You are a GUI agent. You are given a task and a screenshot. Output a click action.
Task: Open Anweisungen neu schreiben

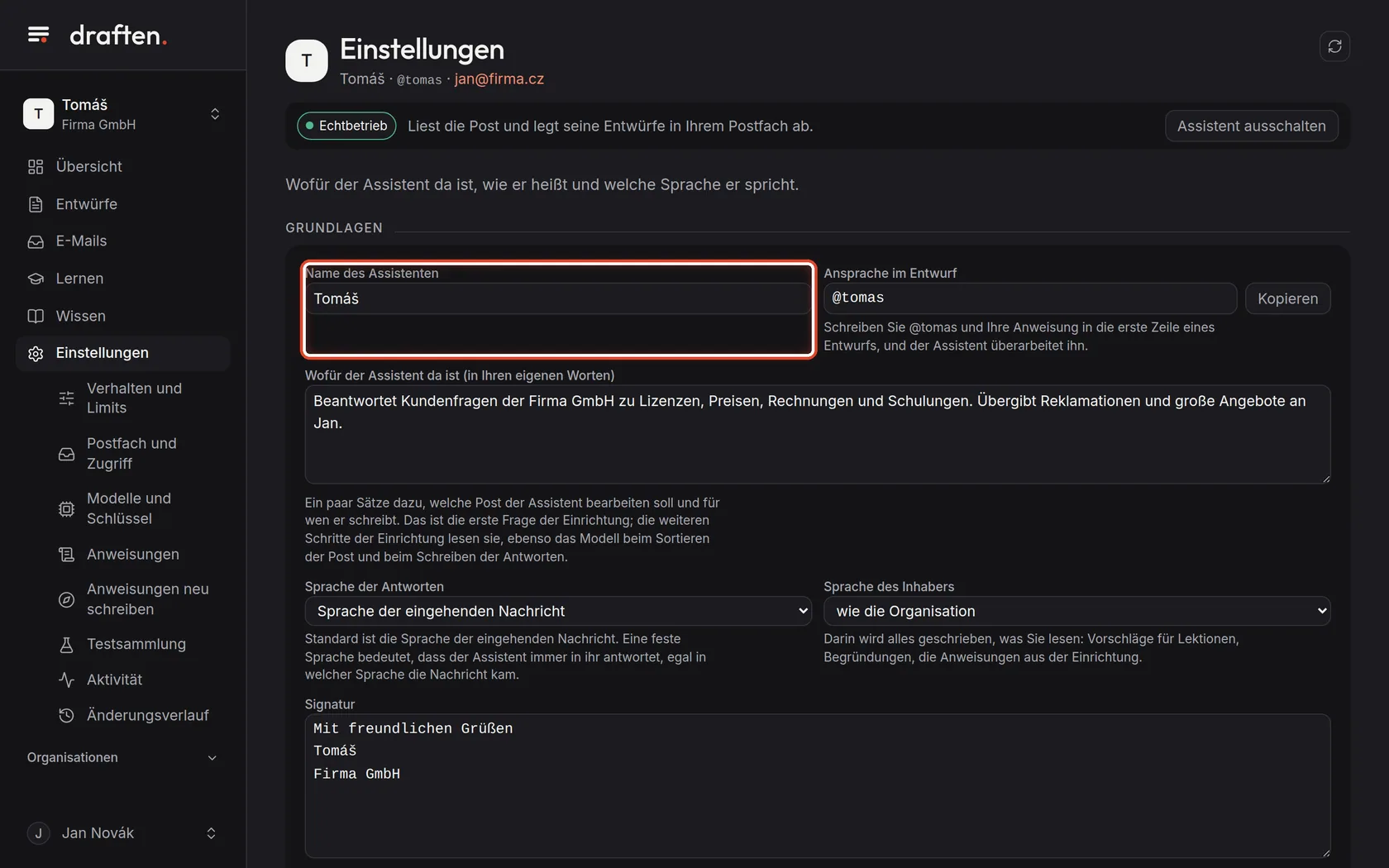pyautogui.click(x=139, y=599)
